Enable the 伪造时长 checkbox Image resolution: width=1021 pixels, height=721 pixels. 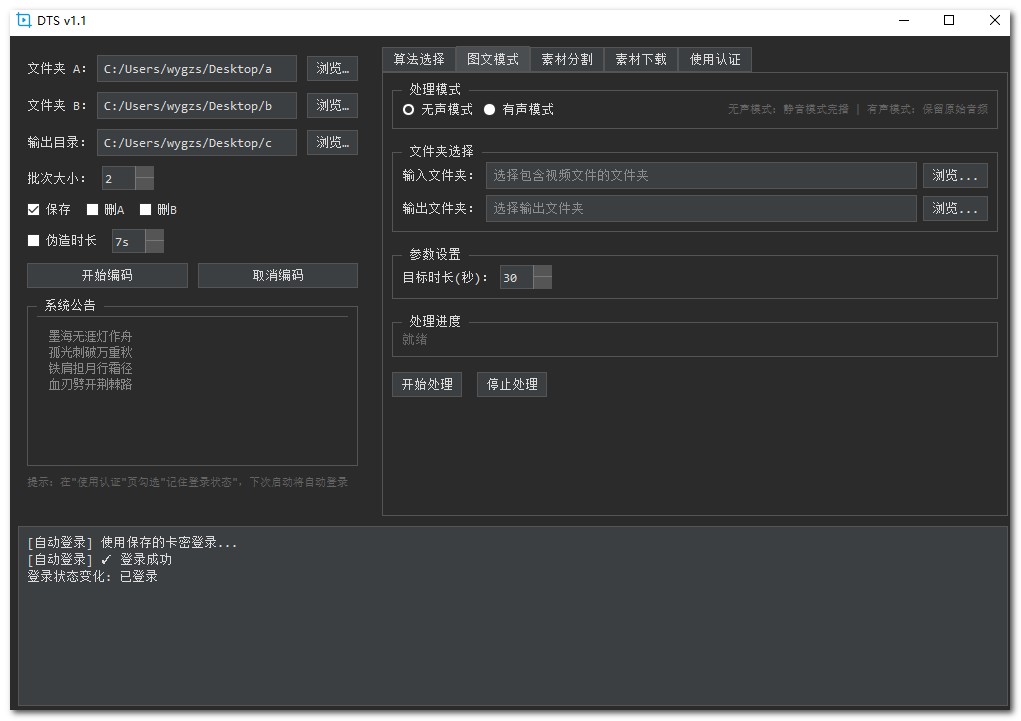[34, 241]
